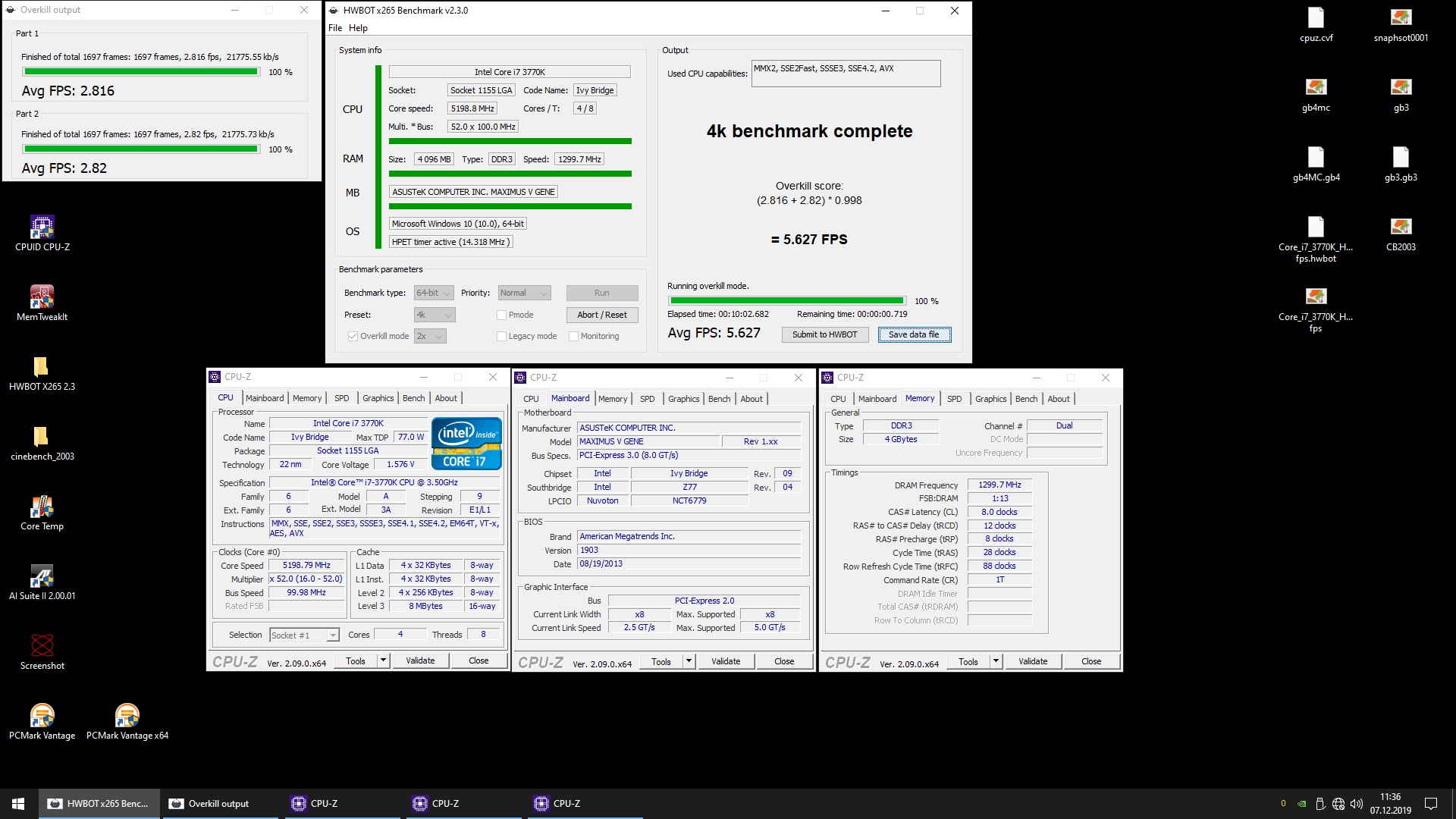
Task: Open the Socket #1 selection dropdown
Action: pos(304,635)
